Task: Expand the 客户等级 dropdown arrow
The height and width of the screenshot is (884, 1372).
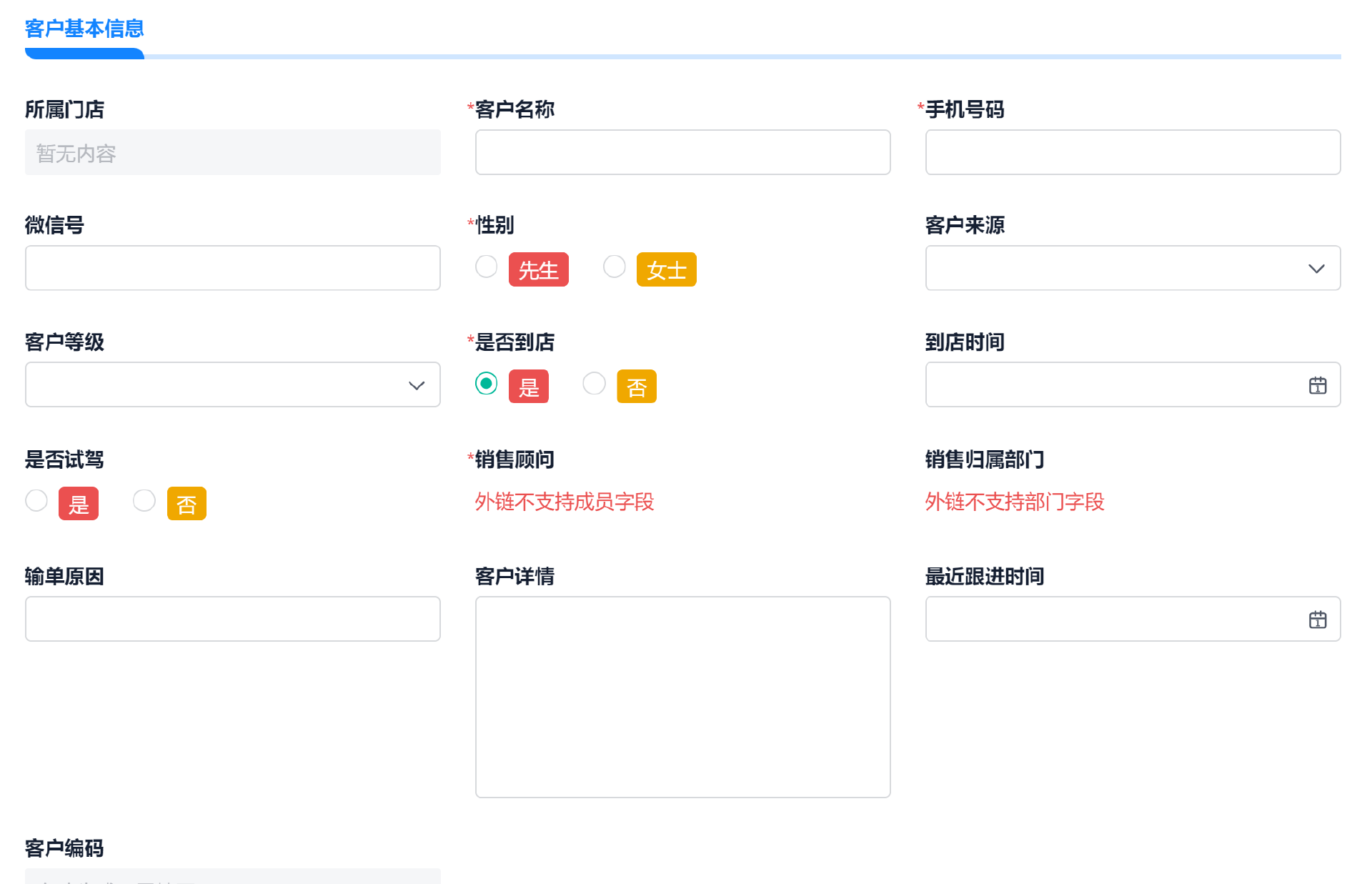Action: coord(417,386)
